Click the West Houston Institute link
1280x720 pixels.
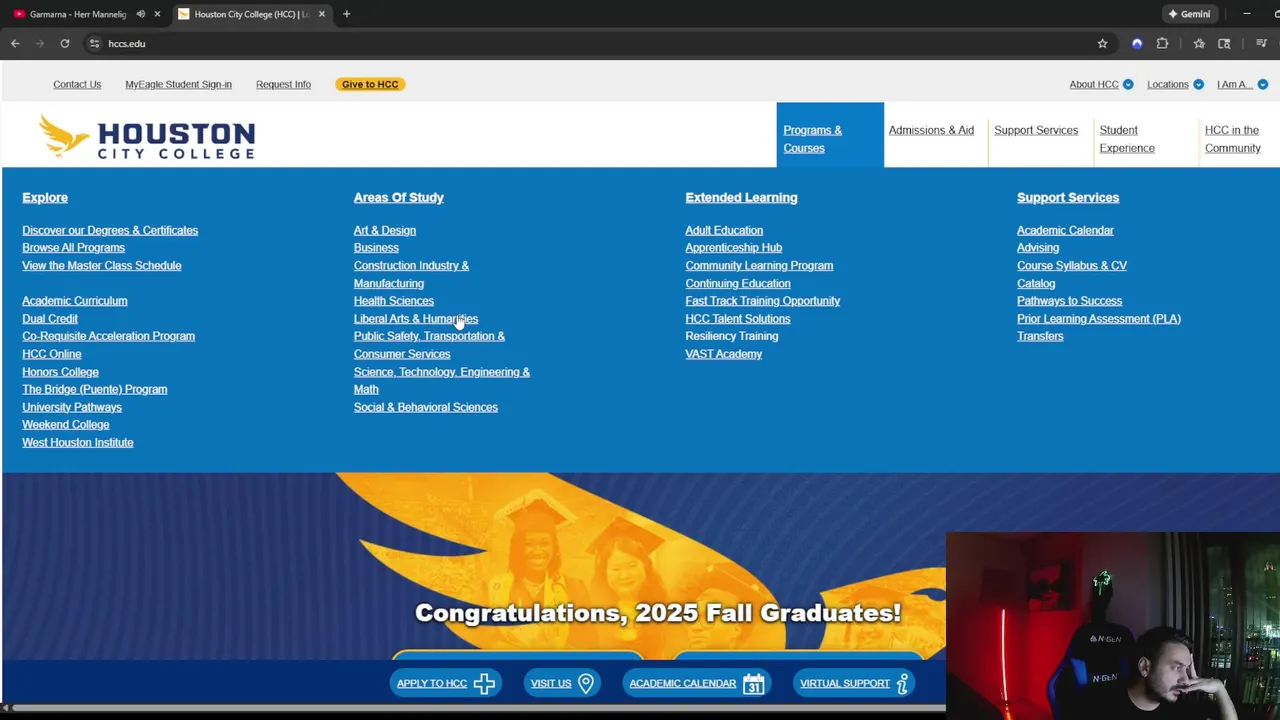point(78,442)
